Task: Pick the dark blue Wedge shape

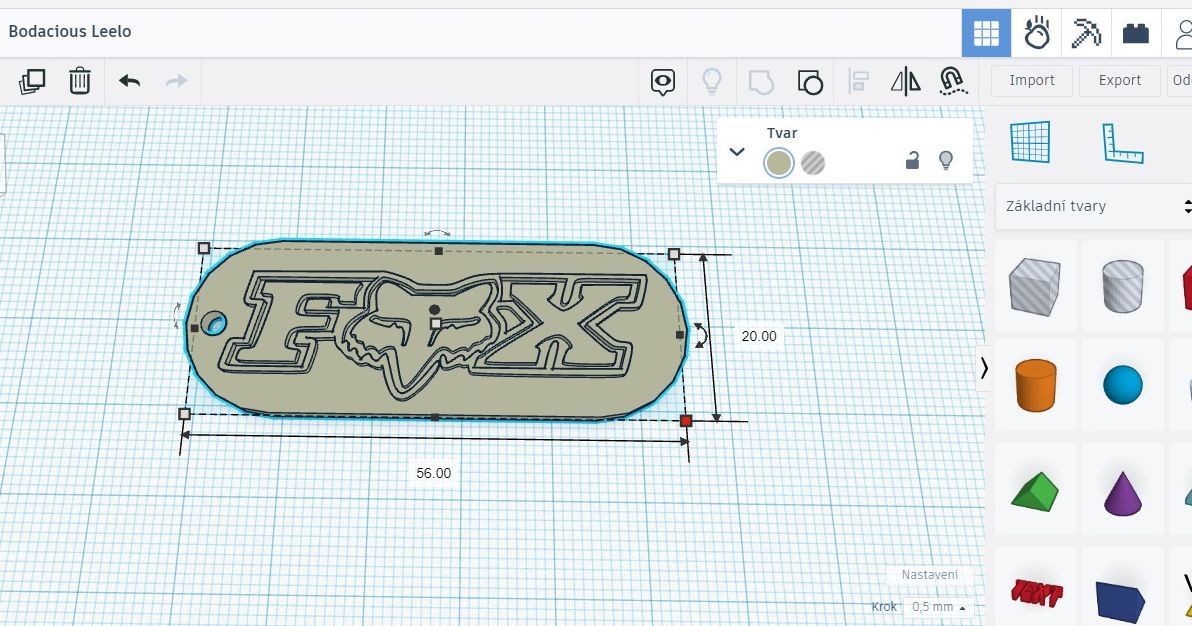Action: pos(1121,601)
